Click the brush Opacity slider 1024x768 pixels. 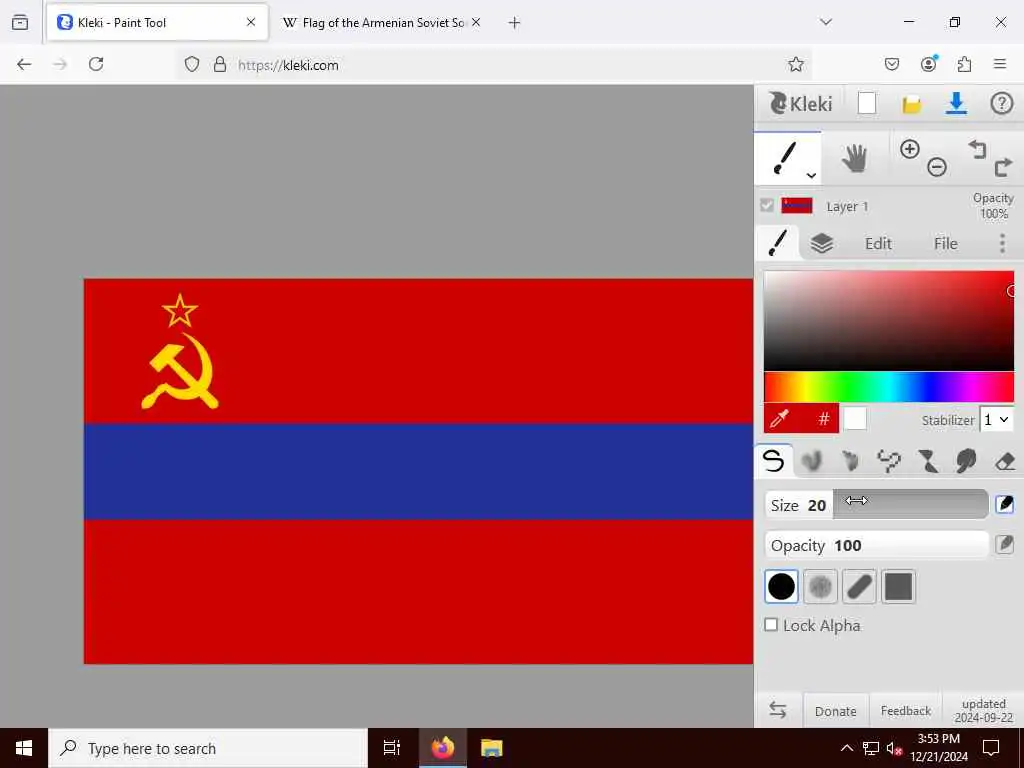(x=876, y=545)
